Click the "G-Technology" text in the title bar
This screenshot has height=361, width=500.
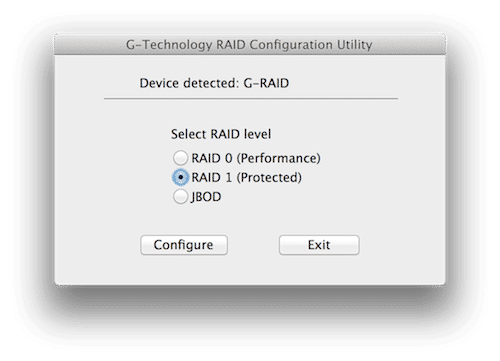click(169, 45)
